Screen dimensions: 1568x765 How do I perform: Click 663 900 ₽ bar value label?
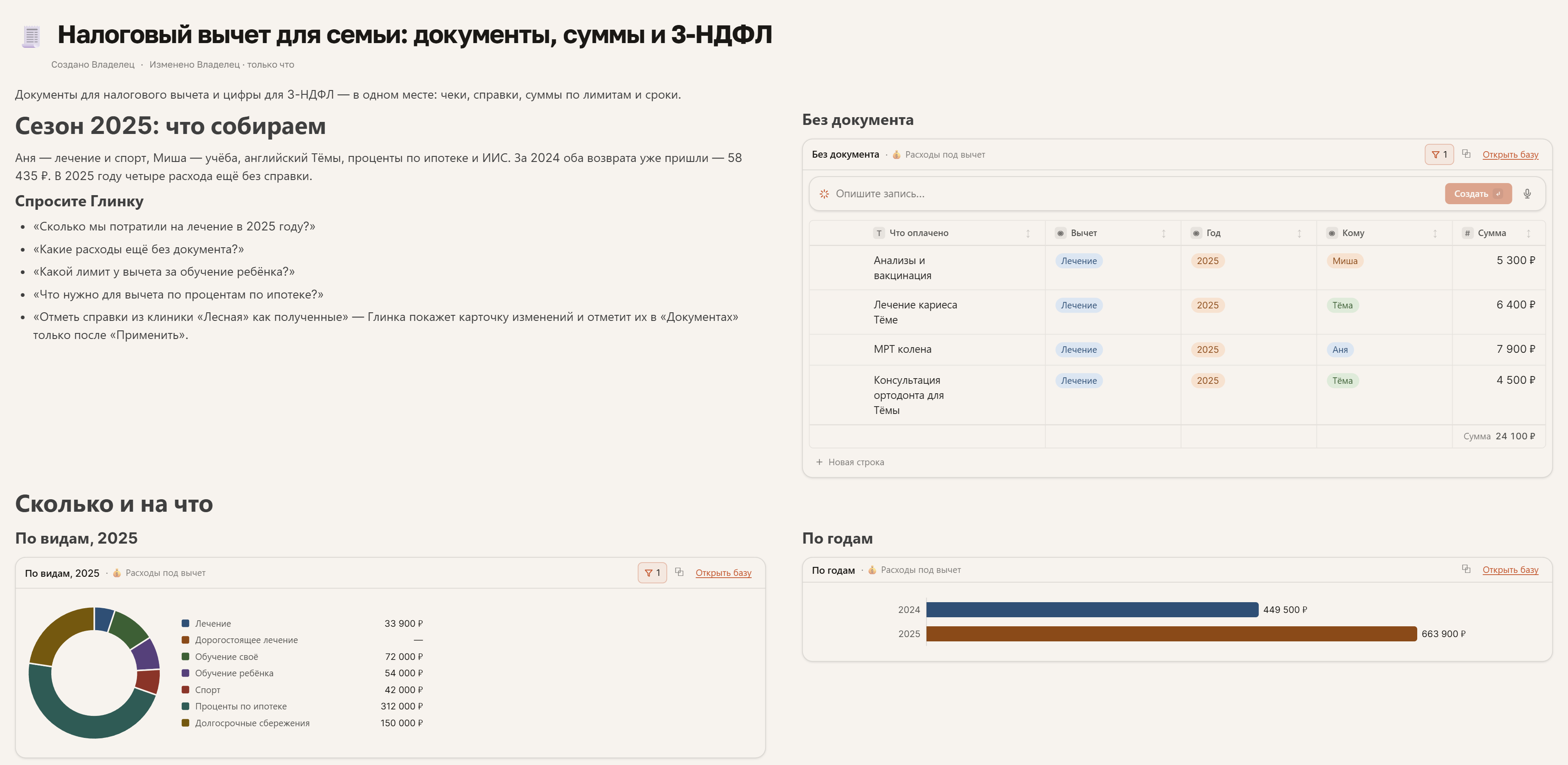click(x=1443, y=634)
